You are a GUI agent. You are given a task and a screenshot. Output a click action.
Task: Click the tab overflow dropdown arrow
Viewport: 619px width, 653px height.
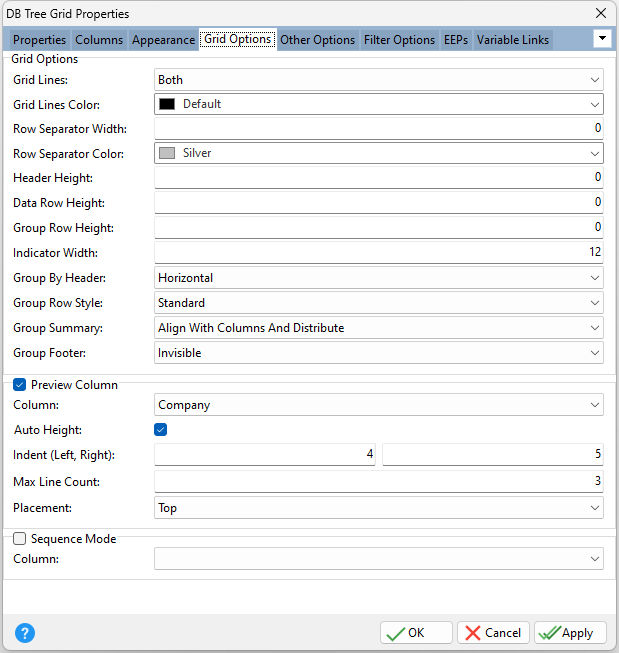pos(602,38)
